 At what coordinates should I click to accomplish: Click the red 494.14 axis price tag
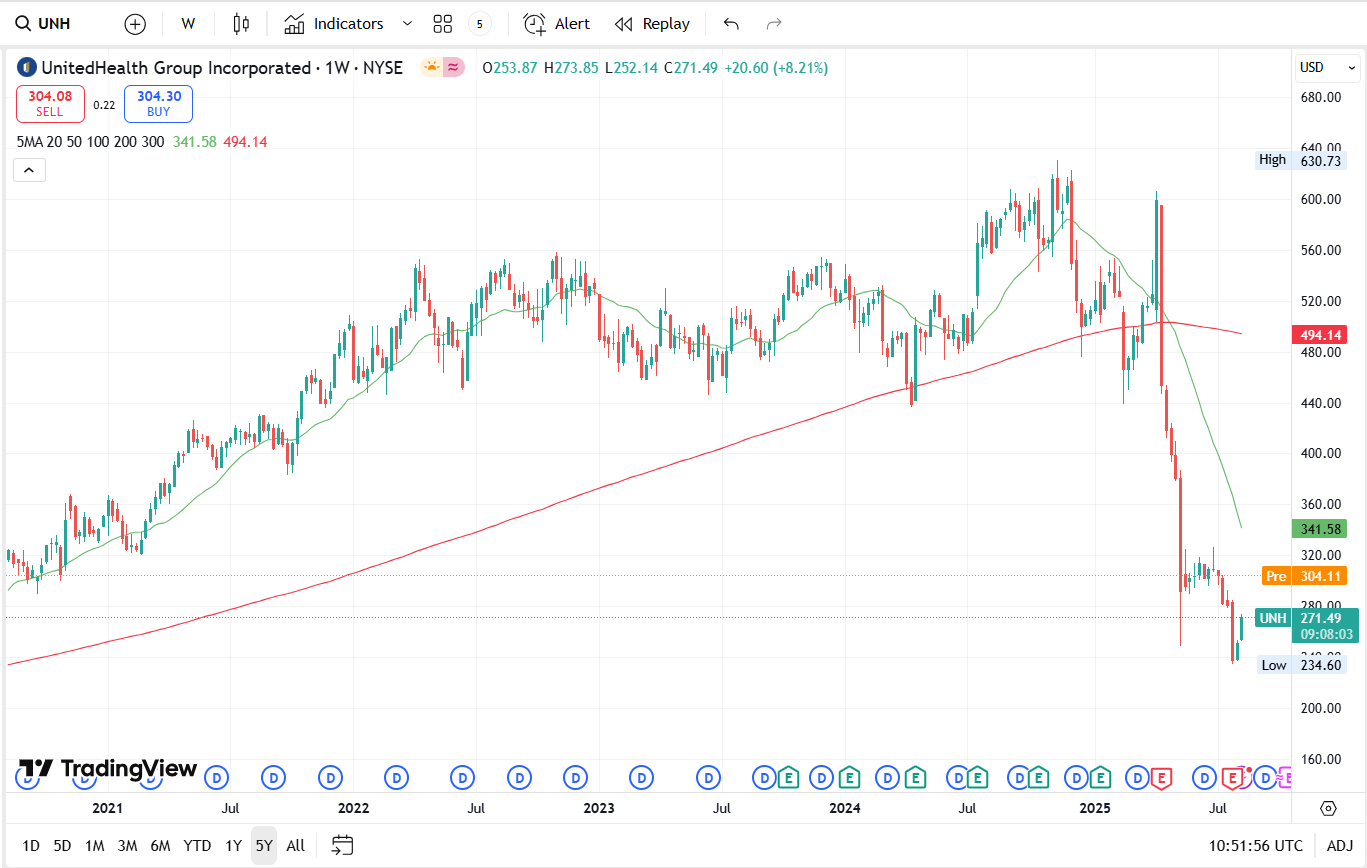(x=1321, y=335)
